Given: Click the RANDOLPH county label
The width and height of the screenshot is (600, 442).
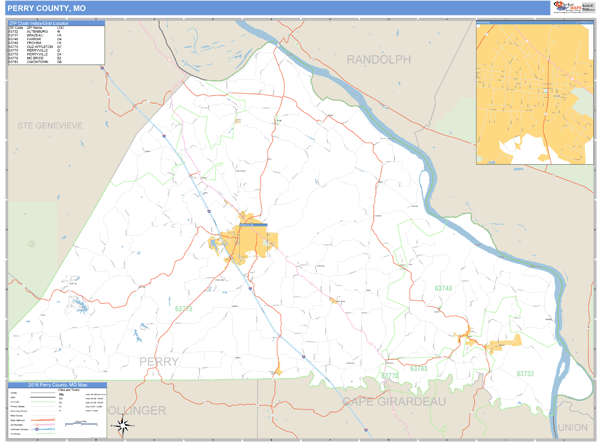Looking at the screenshot, I should point(379,60).
